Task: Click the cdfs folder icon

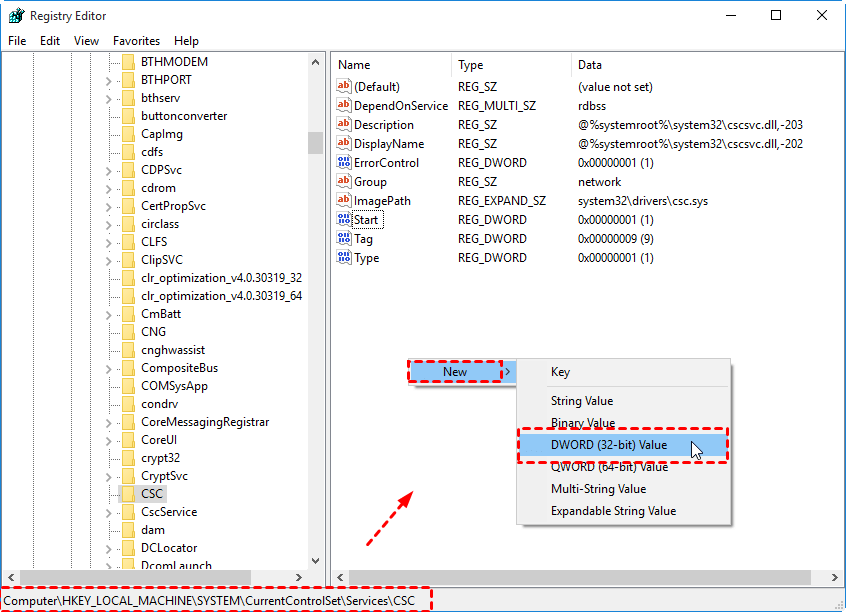Action: tap(128, 152)
